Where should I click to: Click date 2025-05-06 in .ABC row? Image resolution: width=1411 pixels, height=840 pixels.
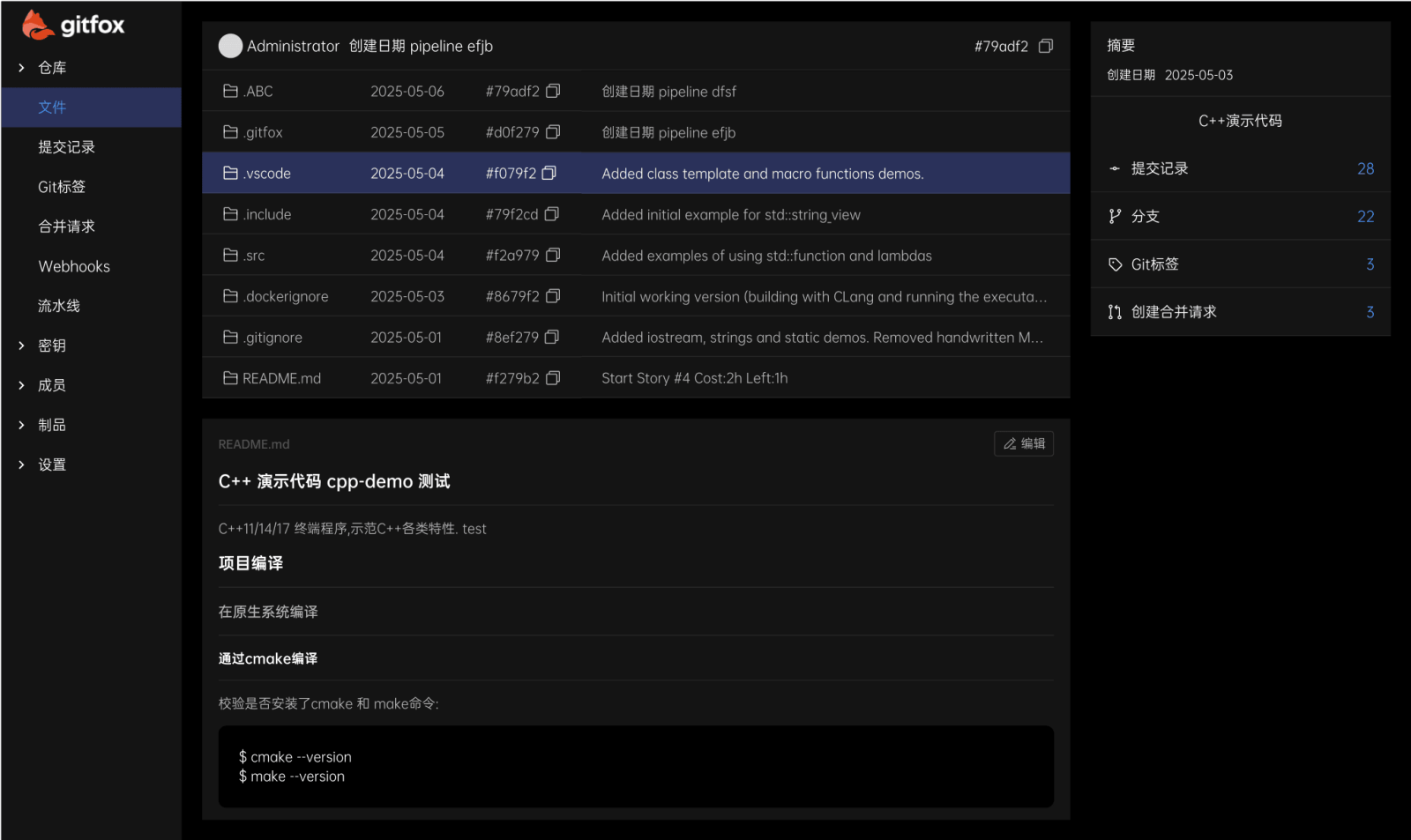tap(407, 92)
